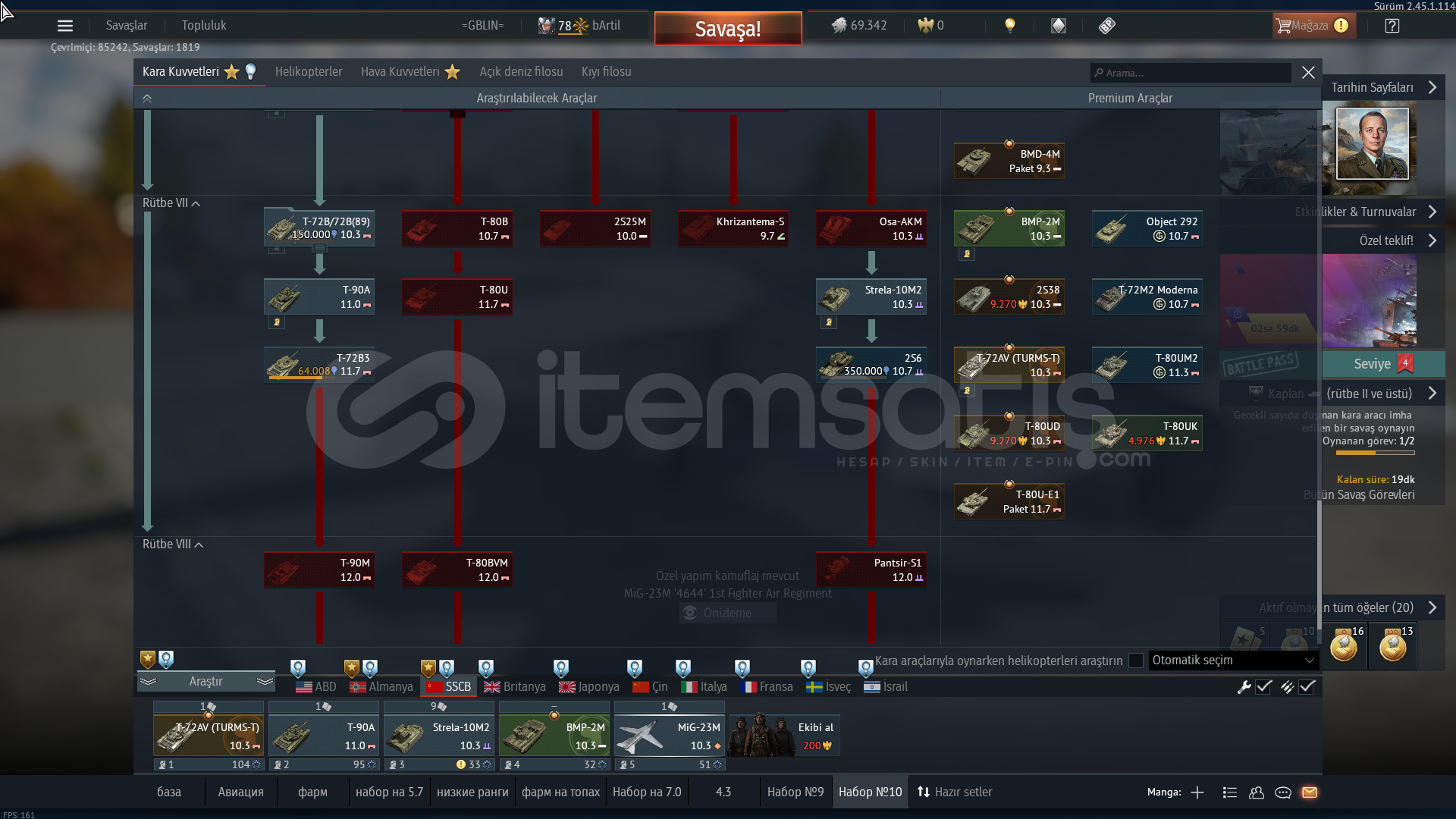The image size is (1456, 819).
Task: Click Ekibi al crew purchase button
Action: point(785,736)
